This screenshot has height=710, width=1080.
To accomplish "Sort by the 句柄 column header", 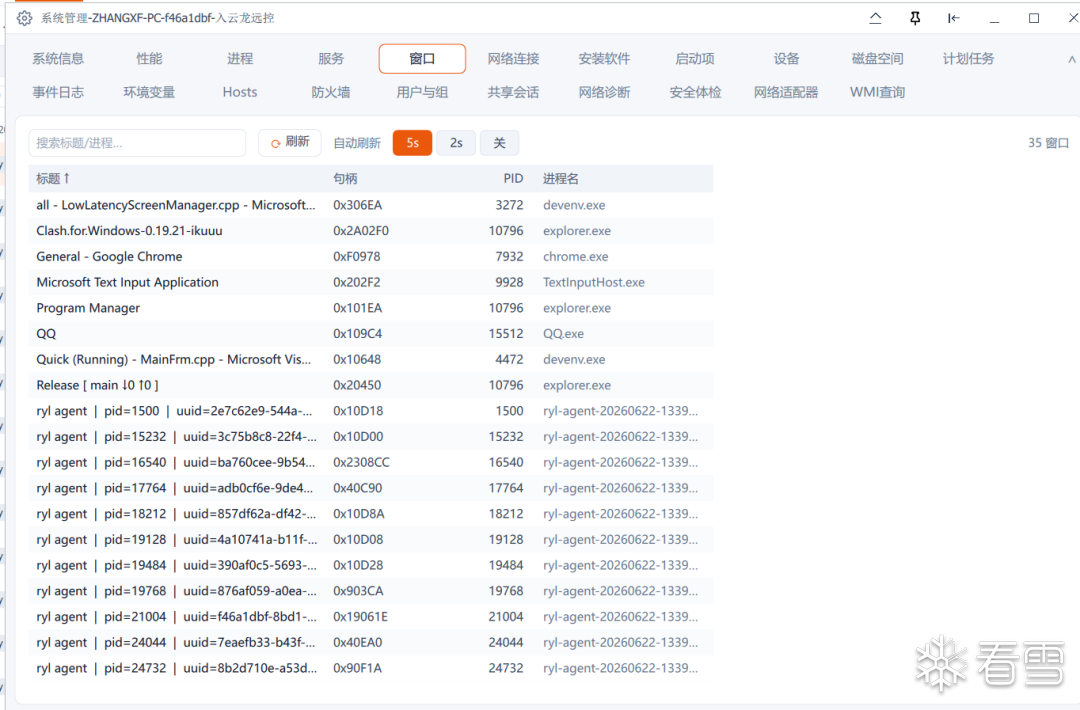I will [345, 178].
